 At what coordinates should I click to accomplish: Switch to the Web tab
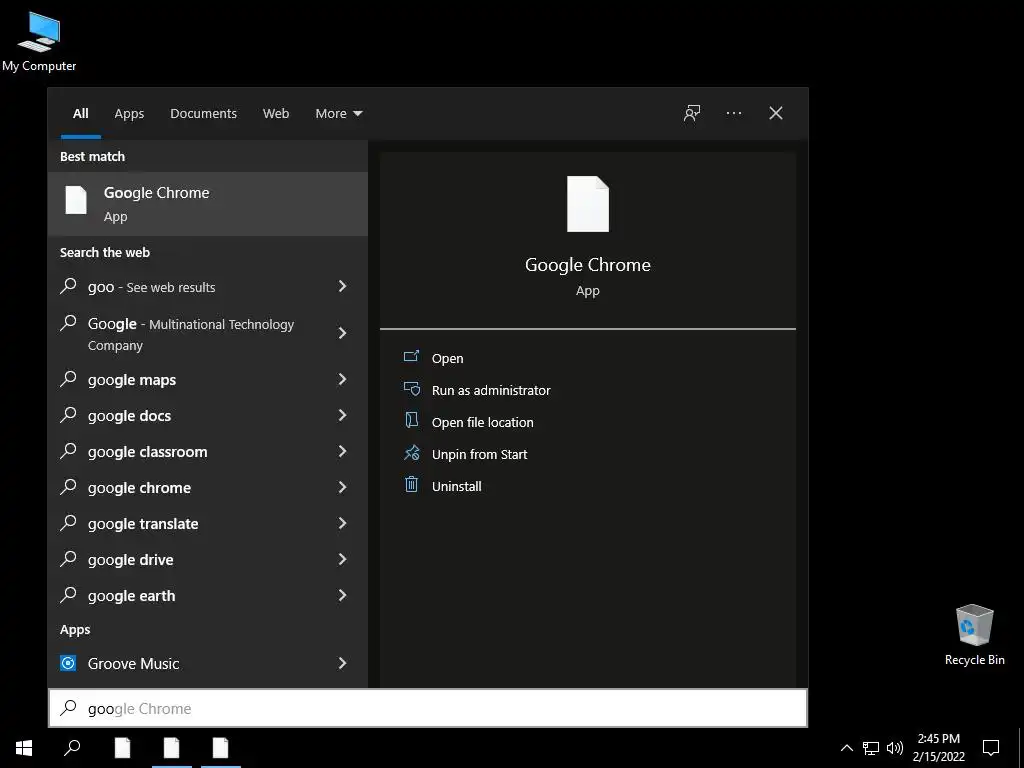pyautogui.click(x=276, y=114)
